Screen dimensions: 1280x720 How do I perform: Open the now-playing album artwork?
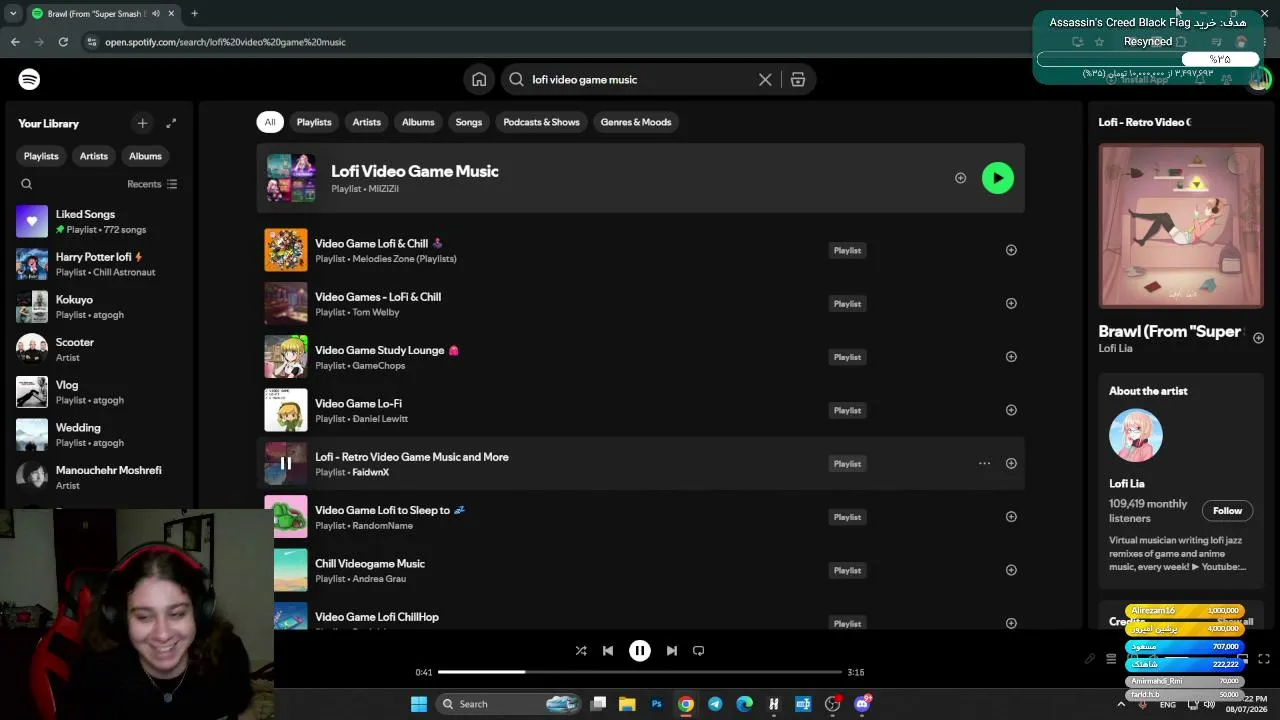(1181, 226)
